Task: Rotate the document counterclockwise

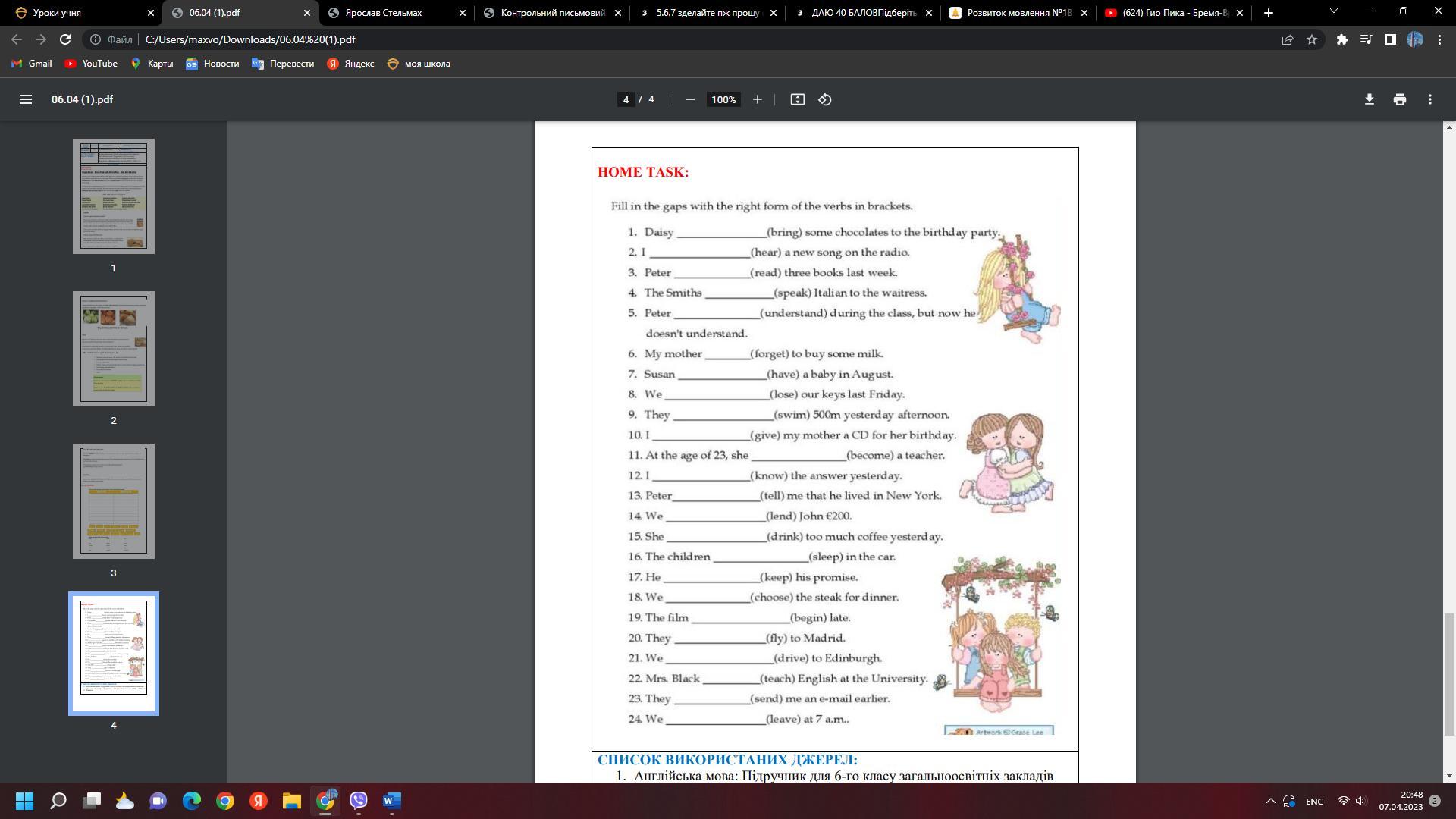Action: click(825, 99)
